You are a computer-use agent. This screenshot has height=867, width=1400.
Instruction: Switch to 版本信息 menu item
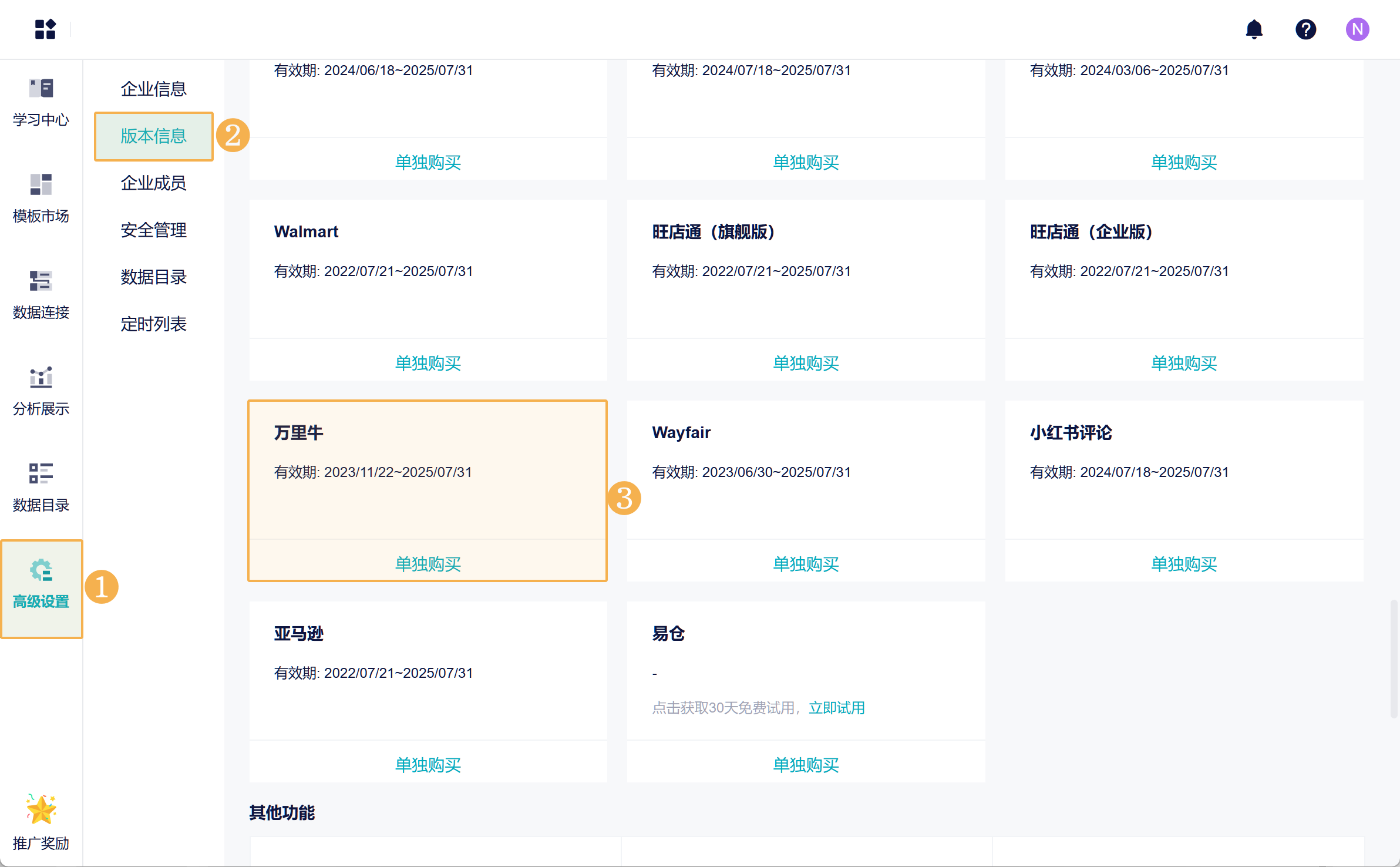click(153, 136)
